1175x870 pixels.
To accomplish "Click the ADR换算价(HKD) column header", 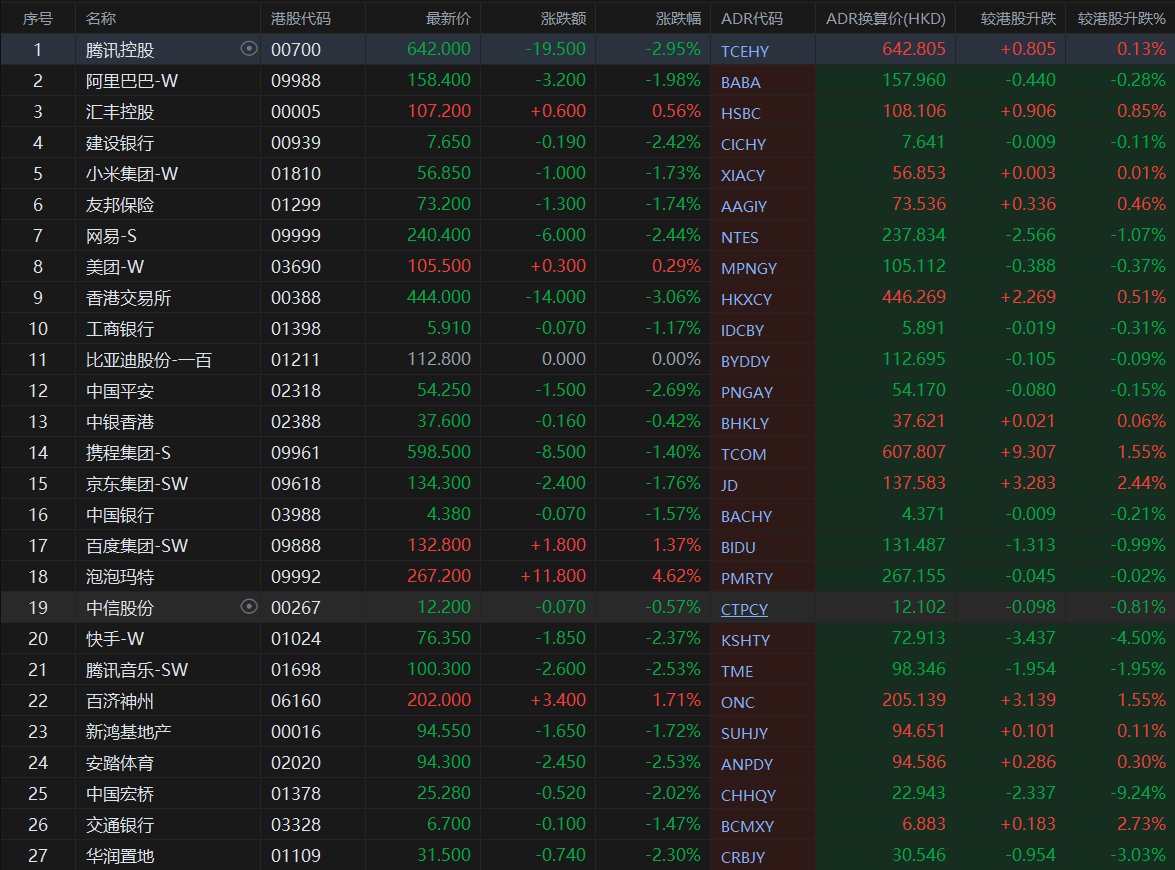I will click(x=885, y=19).
